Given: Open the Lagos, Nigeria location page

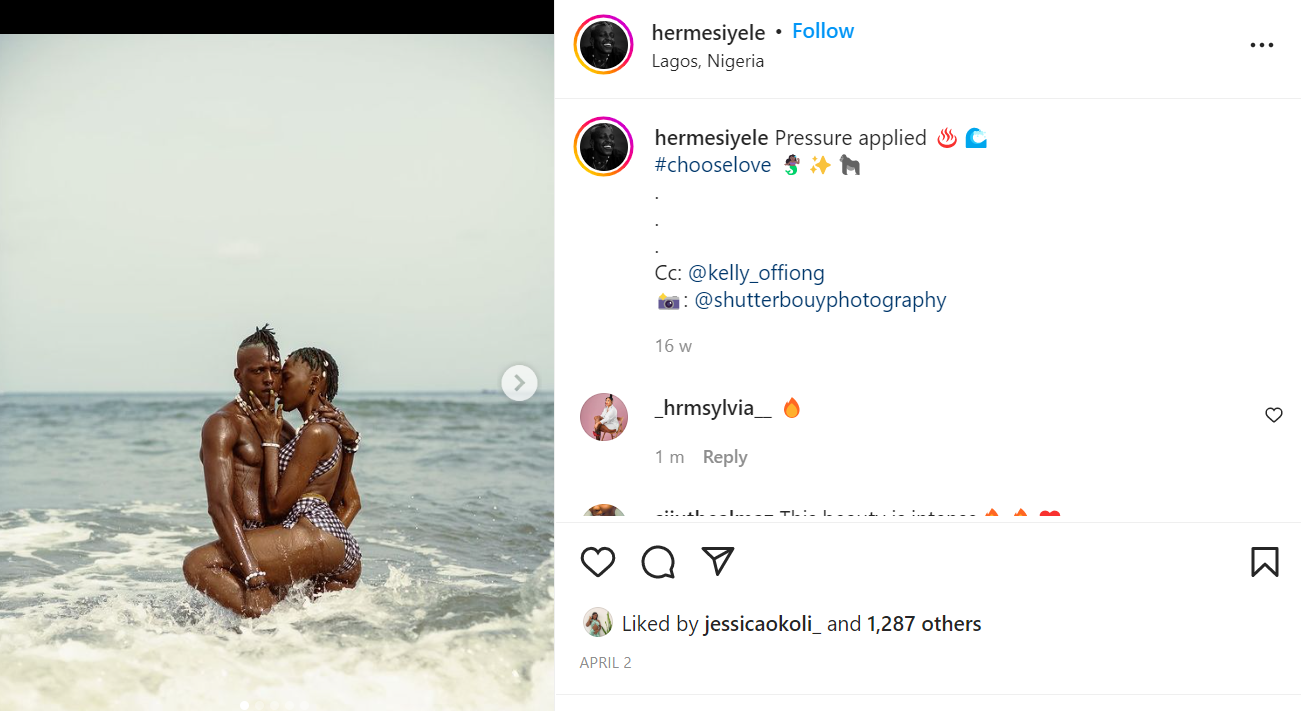Looking at the screenshot, I should click(x=707, y=61).
